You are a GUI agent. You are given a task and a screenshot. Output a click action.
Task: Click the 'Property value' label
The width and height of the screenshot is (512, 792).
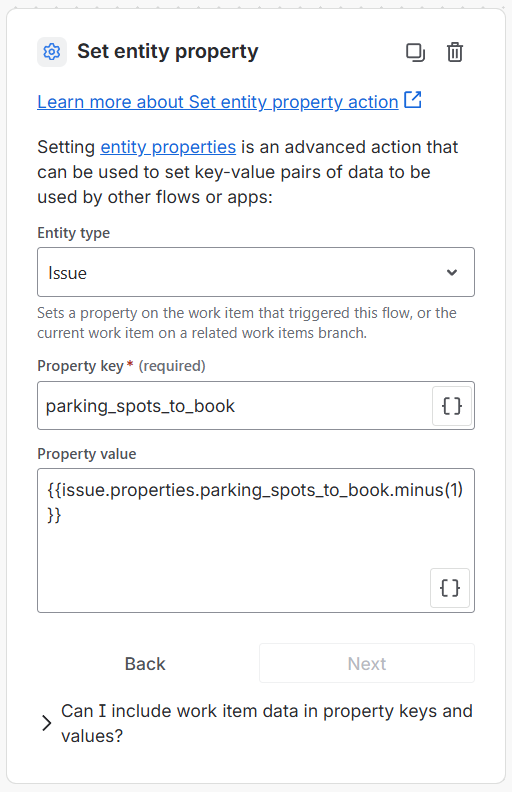[x=86, y=454]
